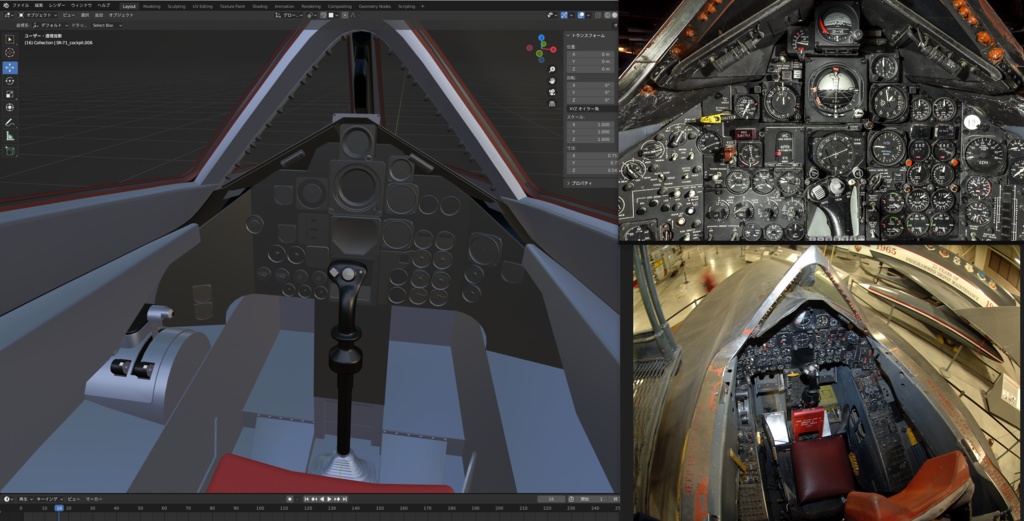Select the Select Box tool in toolbar
The image size is (1024, 521).
click(x=10, y=39)
